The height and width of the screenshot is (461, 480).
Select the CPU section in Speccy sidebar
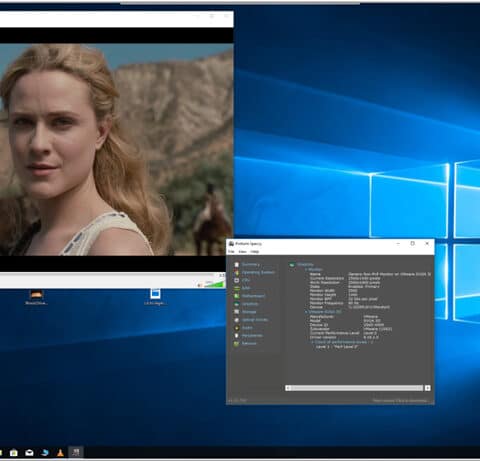[242, 280]
